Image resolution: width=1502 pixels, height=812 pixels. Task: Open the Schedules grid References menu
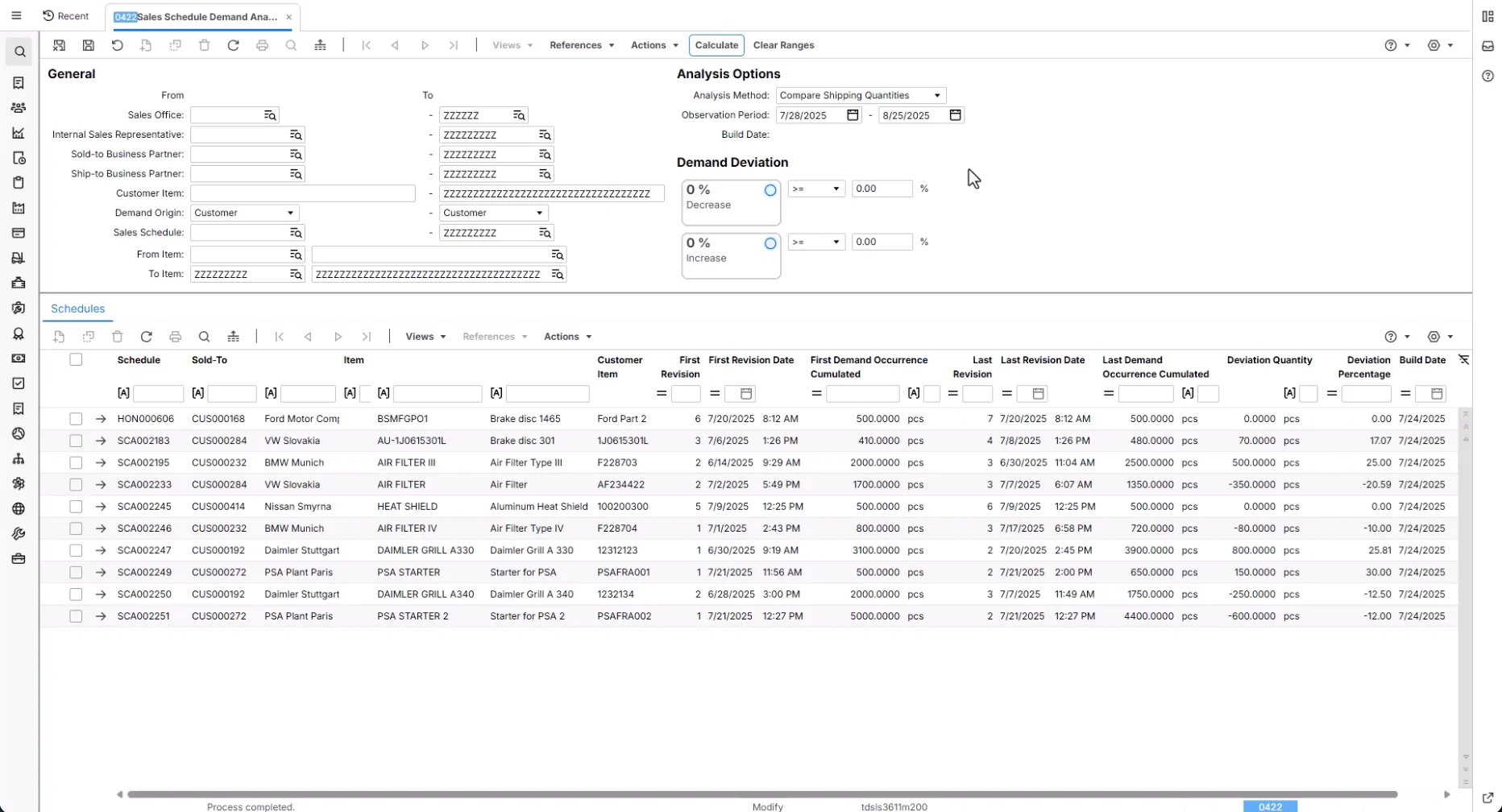click(495, 337)
